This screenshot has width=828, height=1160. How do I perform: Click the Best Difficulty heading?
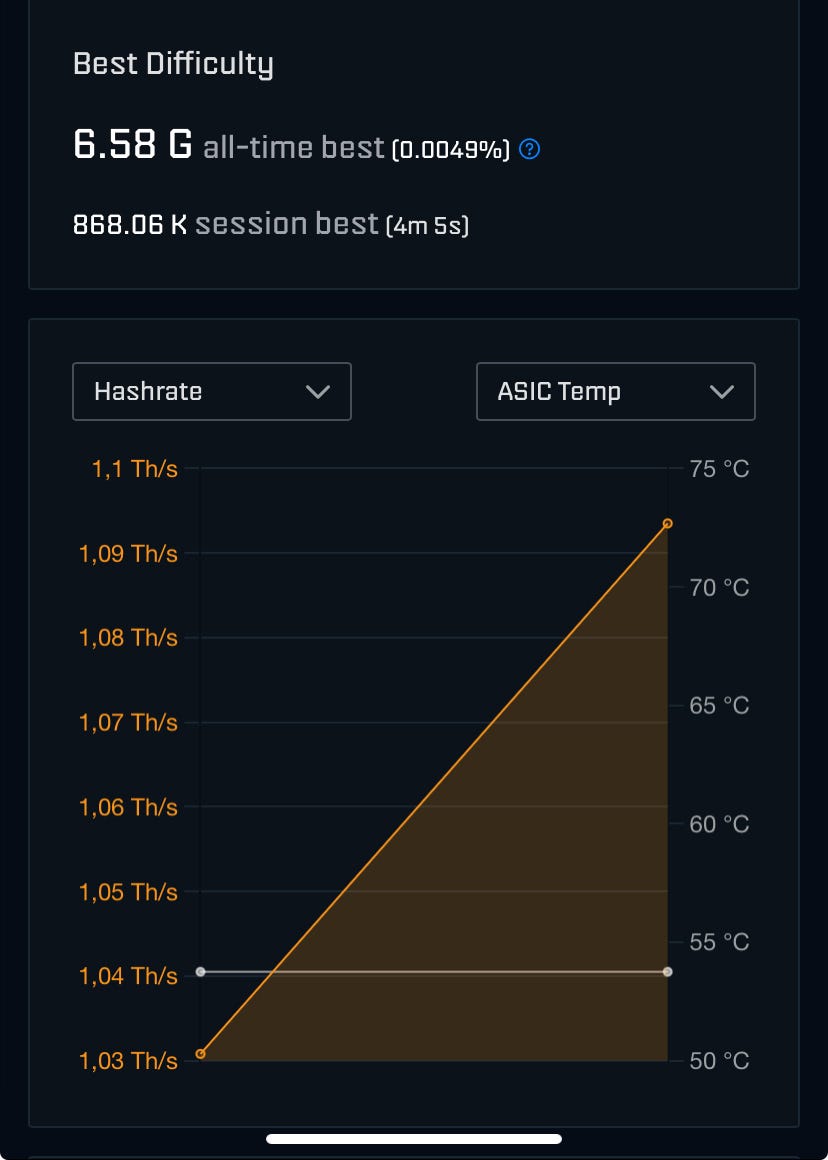[173, 65]
